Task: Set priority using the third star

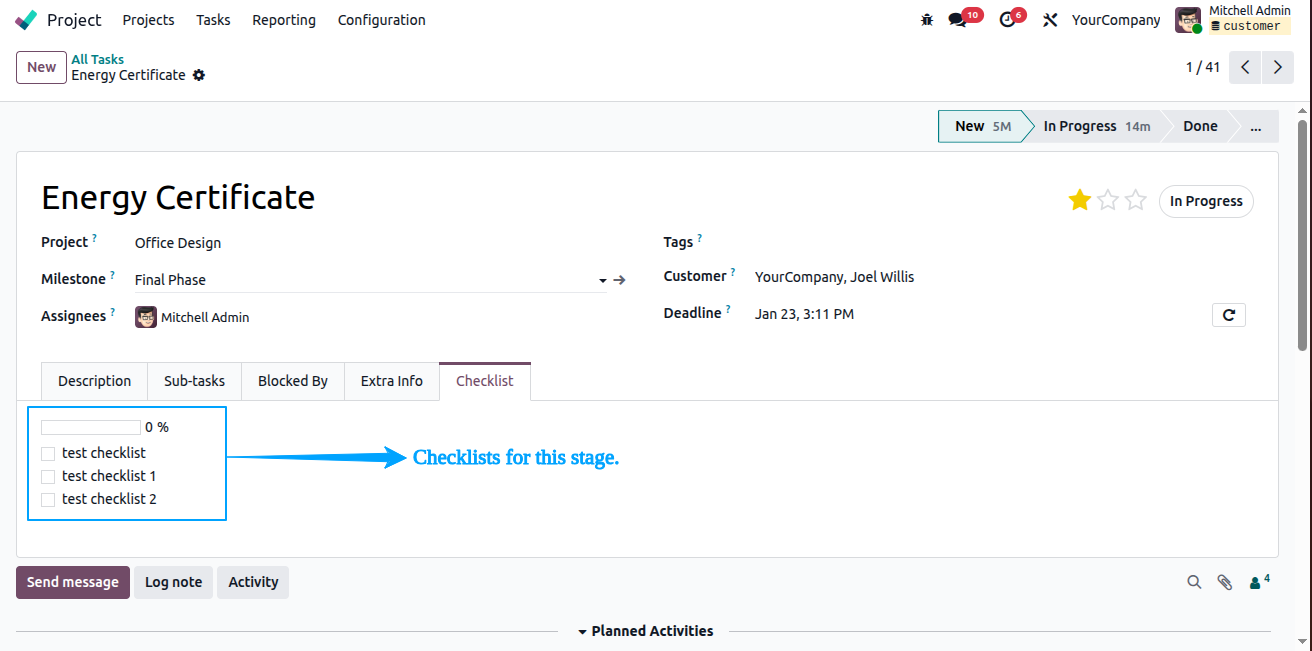Action: tap(1135, 201)
